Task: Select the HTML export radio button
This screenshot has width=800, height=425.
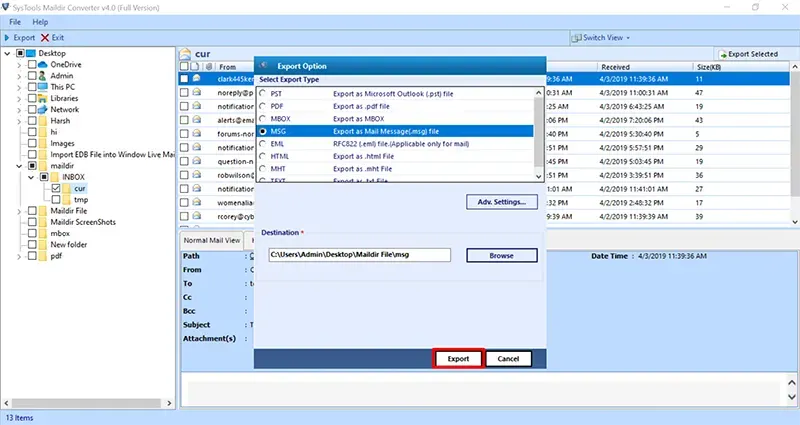Action: coord(263,156)
